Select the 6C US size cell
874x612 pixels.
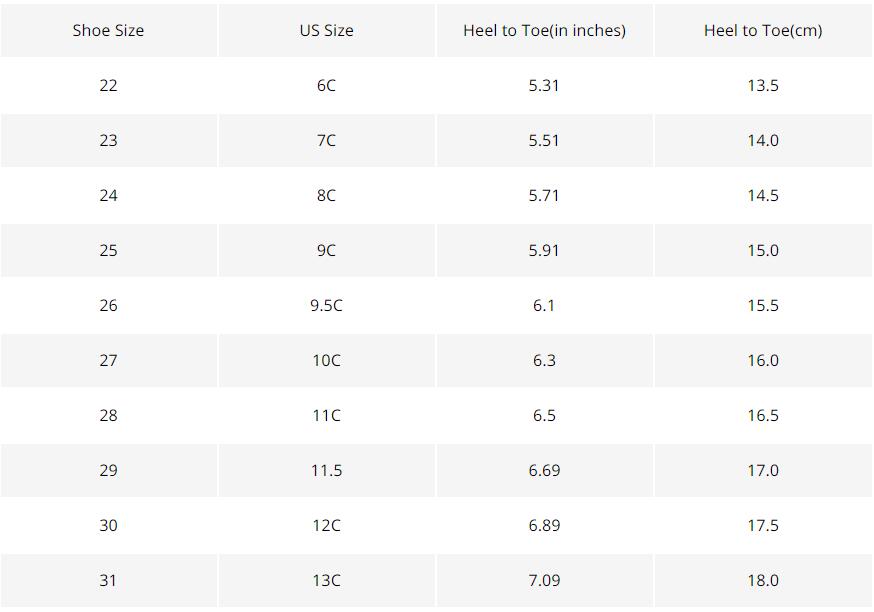326,85
